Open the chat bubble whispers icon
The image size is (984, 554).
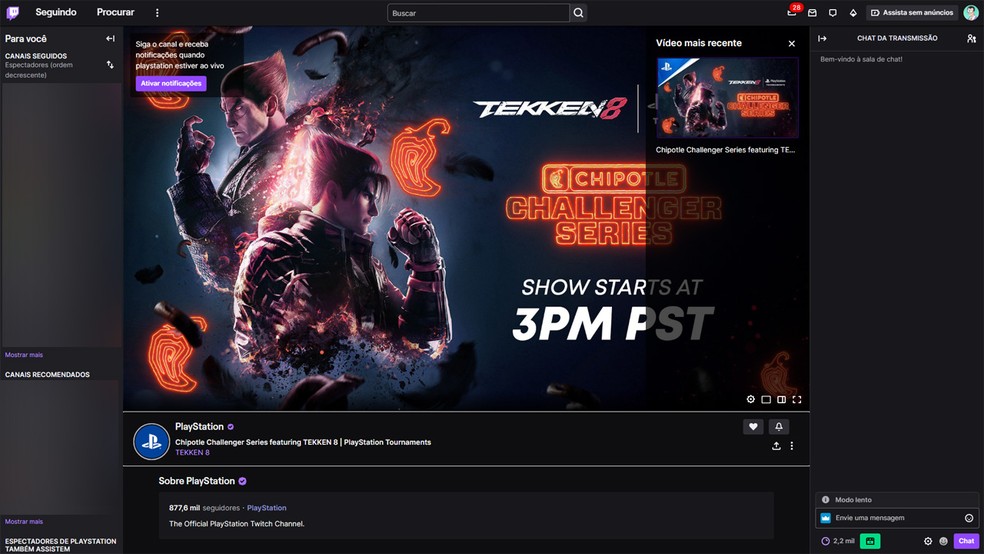pyautogui.click(x=833, y=13)
